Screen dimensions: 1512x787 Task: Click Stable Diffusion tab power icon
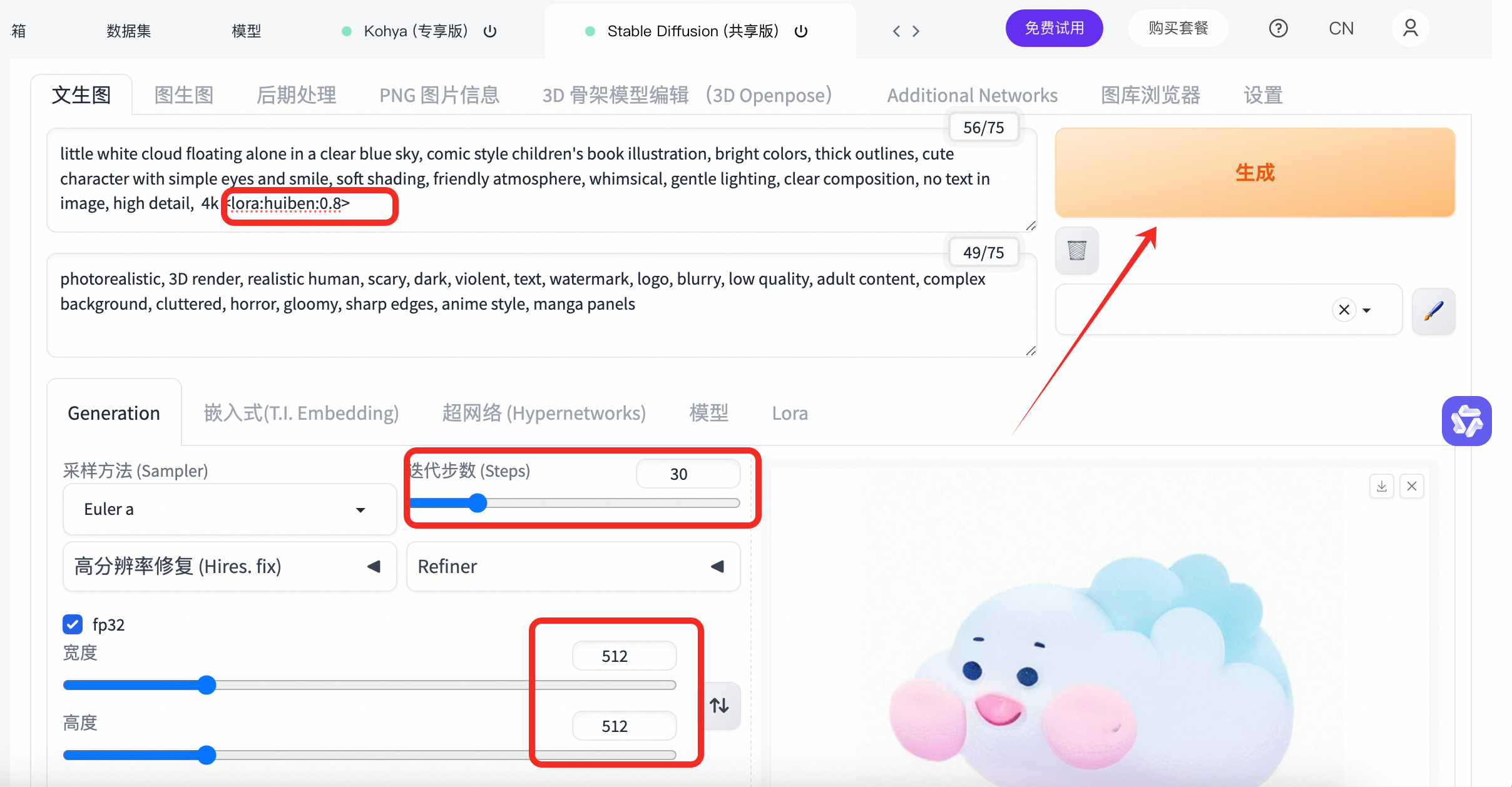[801, 31]
